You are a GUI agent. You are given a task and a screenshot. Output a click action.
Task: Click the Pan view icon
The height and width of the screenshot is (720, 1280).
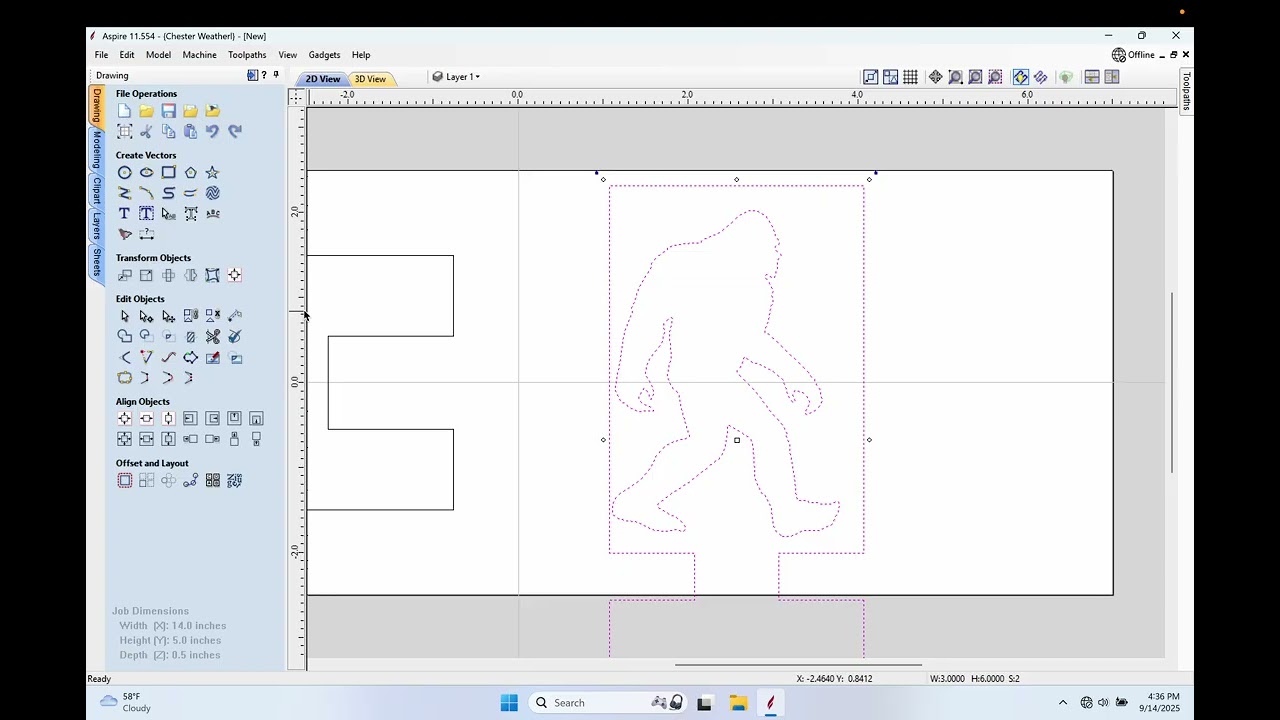[935, 77]
